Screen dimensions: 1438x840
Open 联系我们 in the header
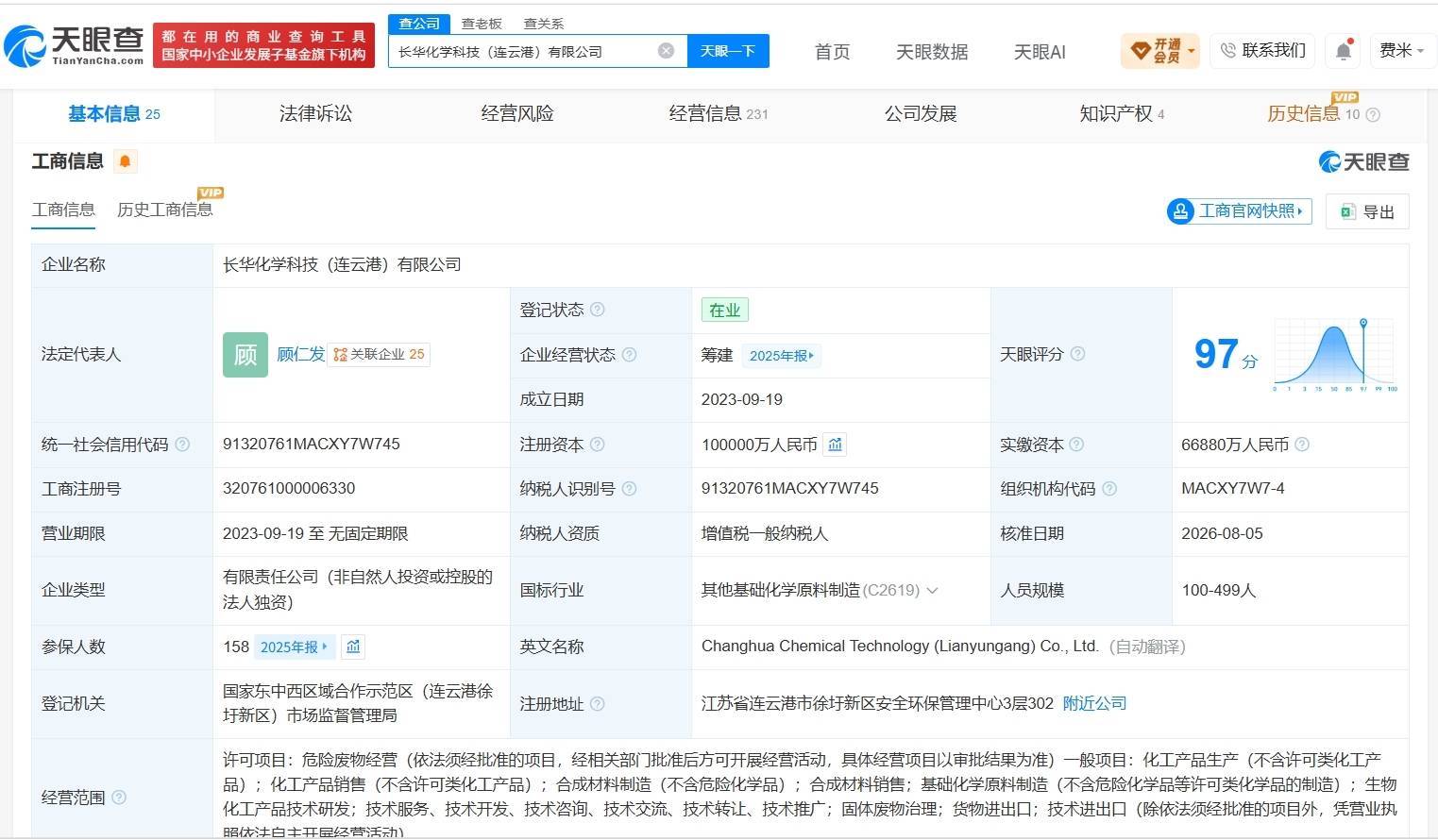(x=1263, y=51)
